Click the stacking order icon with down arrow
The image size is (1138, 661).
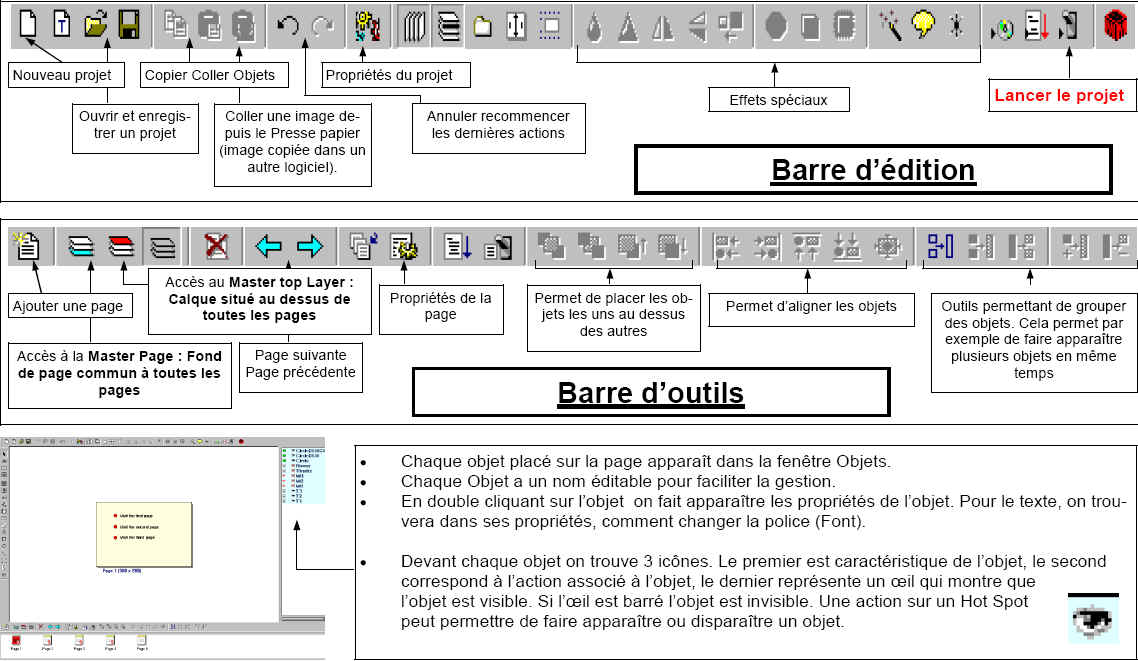673,247
